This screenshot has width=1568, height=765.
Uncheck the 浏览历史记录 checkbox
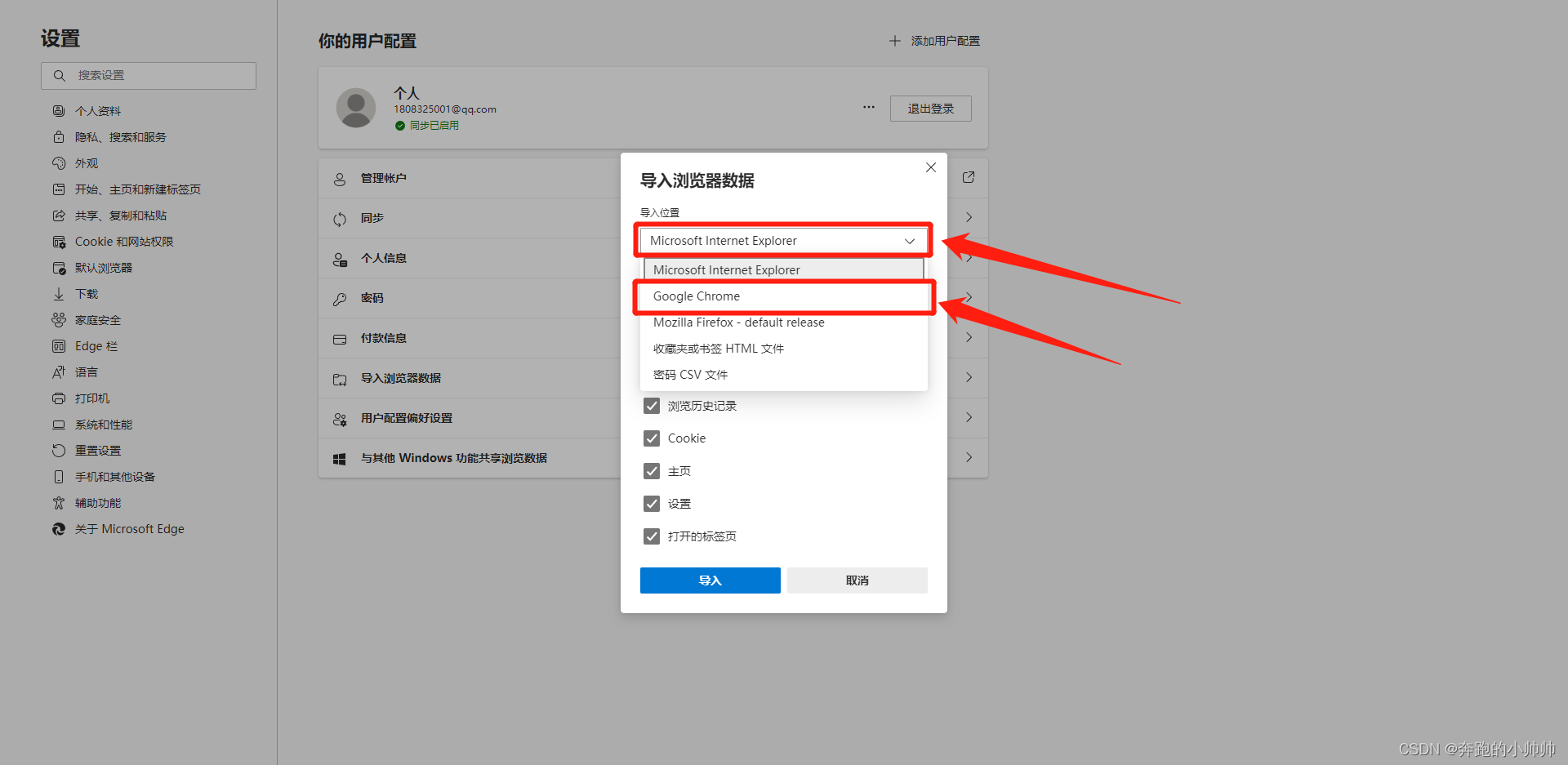point(652,406)
